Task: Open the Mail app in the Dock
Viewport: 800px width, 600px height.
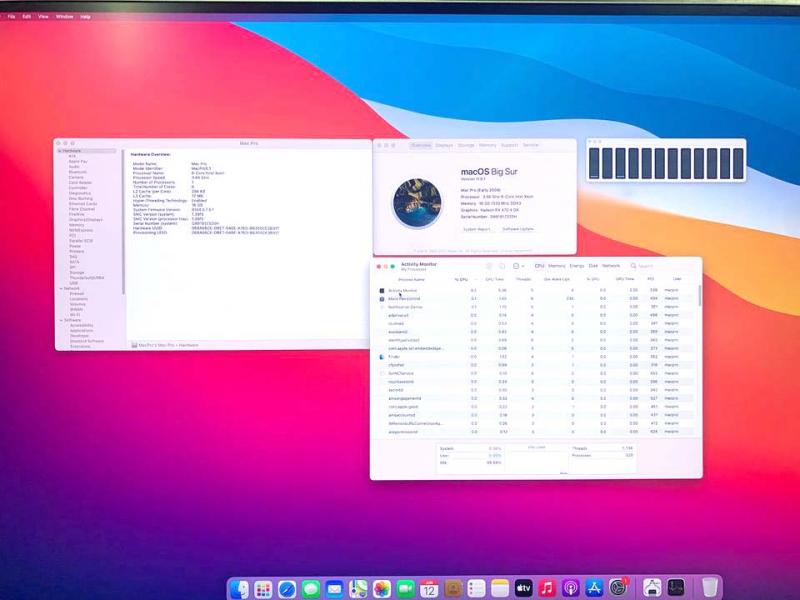Action: click(x=334, y=589)
